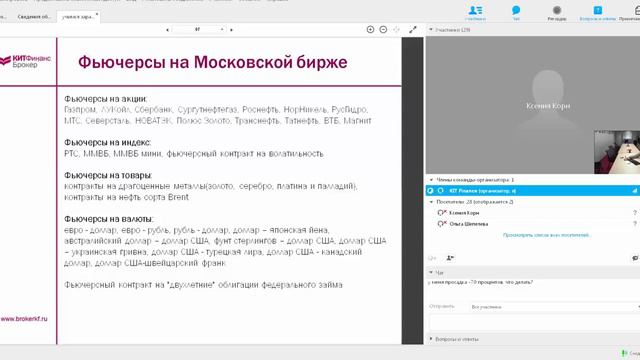Image resolution: width=640 pixels, height=360 pixels.
Task: Open the page number dropdown in viewer
Action: [x=222, y=29]
